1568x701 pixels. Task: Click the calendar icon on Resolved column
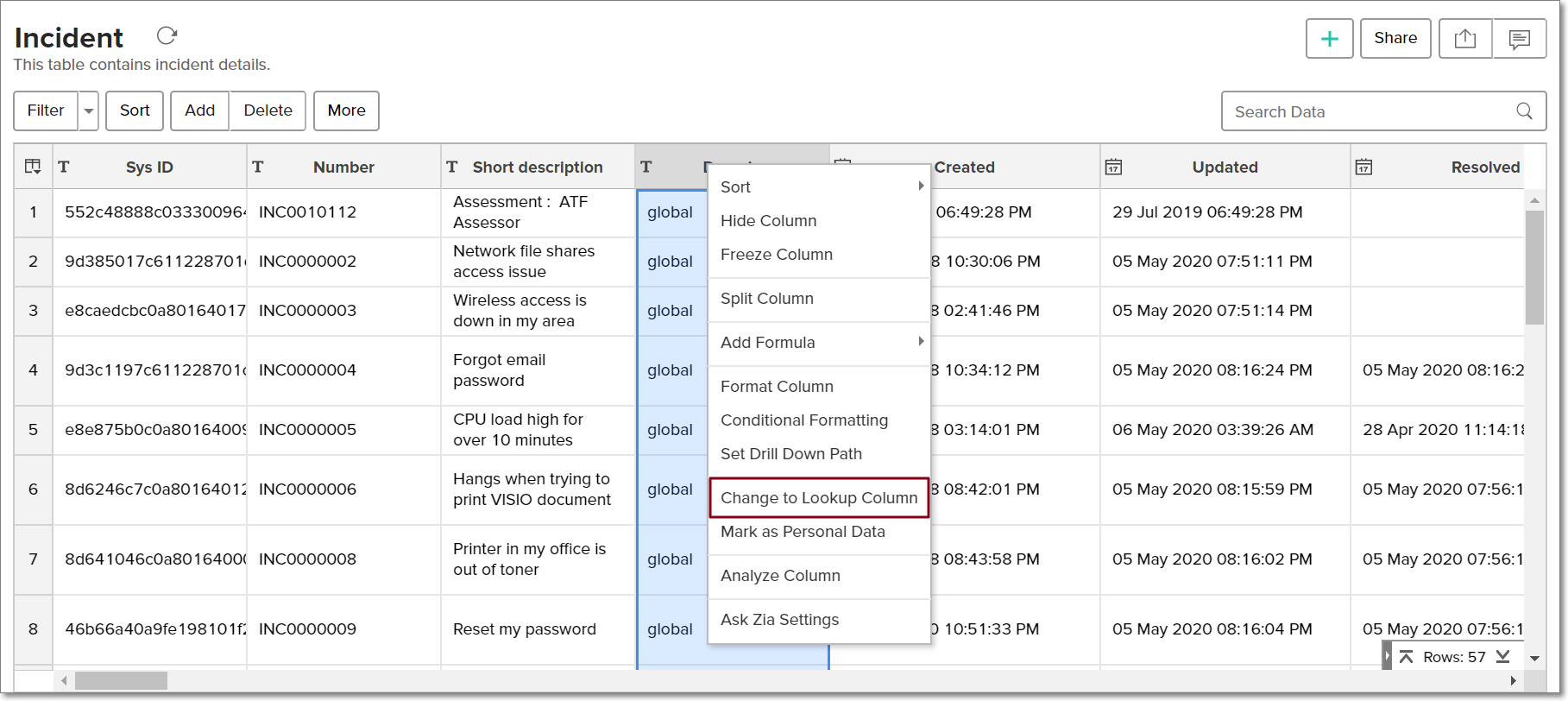1363,167
